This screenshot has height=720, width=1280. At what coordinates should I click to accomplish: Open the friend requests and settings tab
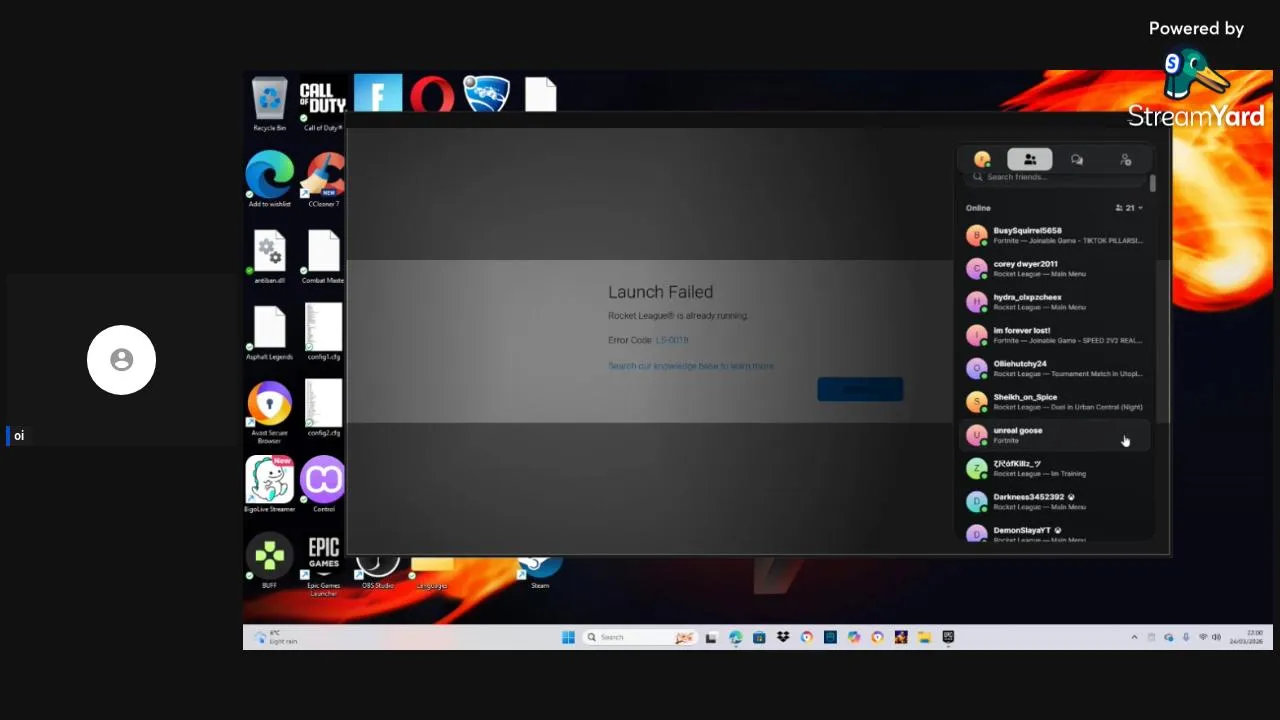1125,159
